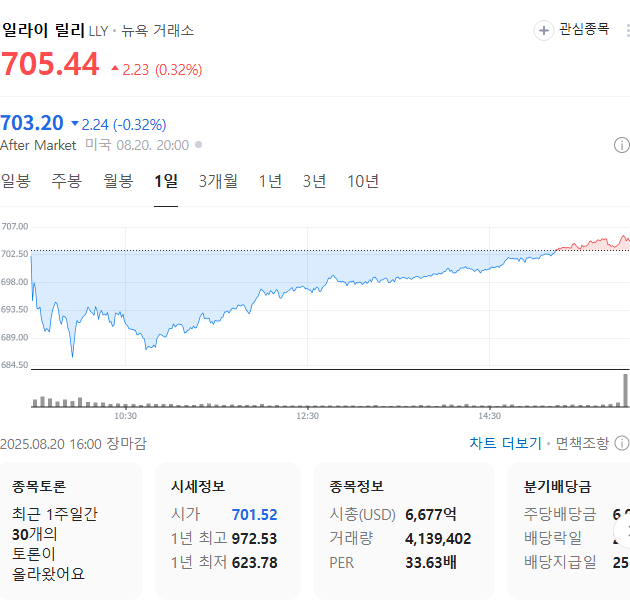Screen dimensions: 630x600
Task: Click the 14:30 time label on chart
Action: tap(489, 416)
